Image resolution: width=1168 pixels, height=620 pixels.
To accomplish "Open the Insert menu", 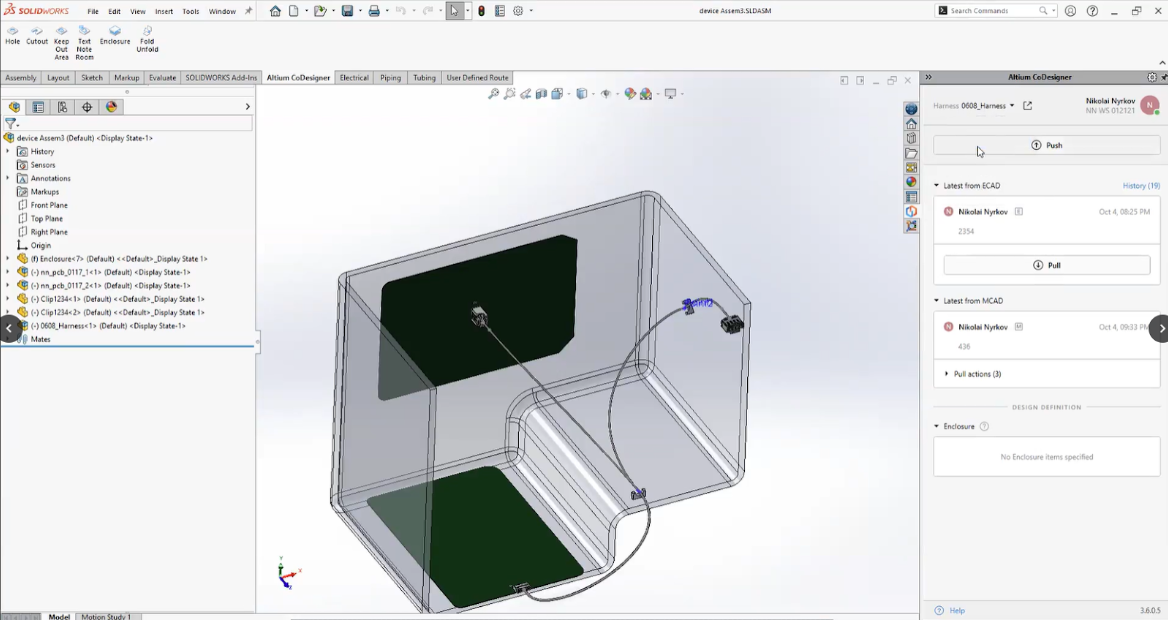I will 164,12.
